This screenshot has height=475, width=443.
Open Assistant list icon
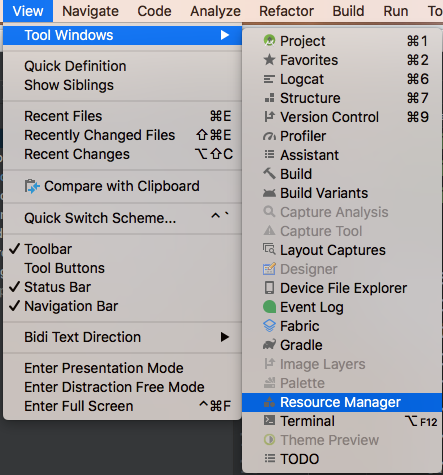(x=269, y=155)
